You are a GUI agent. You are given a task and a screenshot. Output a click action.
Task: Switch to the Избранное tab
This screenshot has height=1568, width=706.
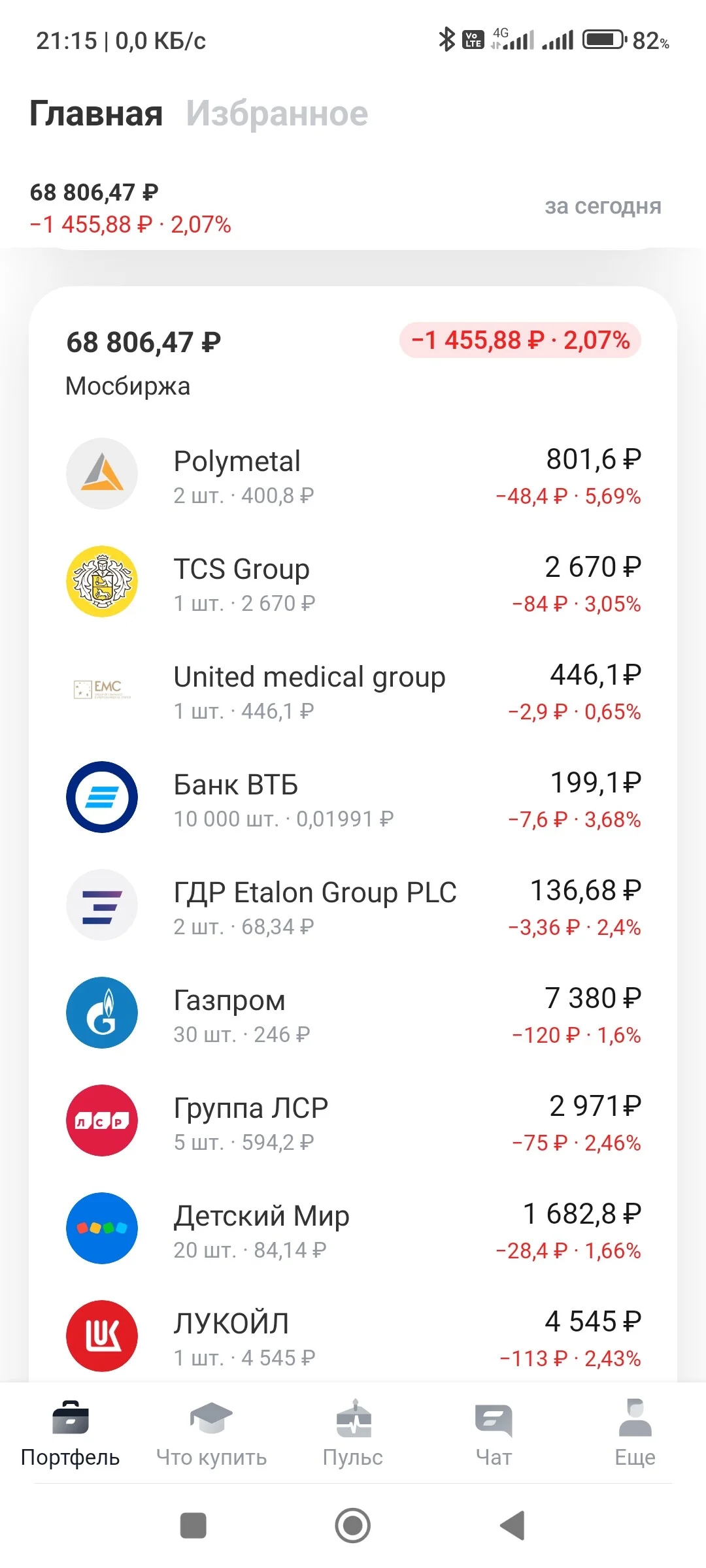pyautogui.click(x=277, y=114)
